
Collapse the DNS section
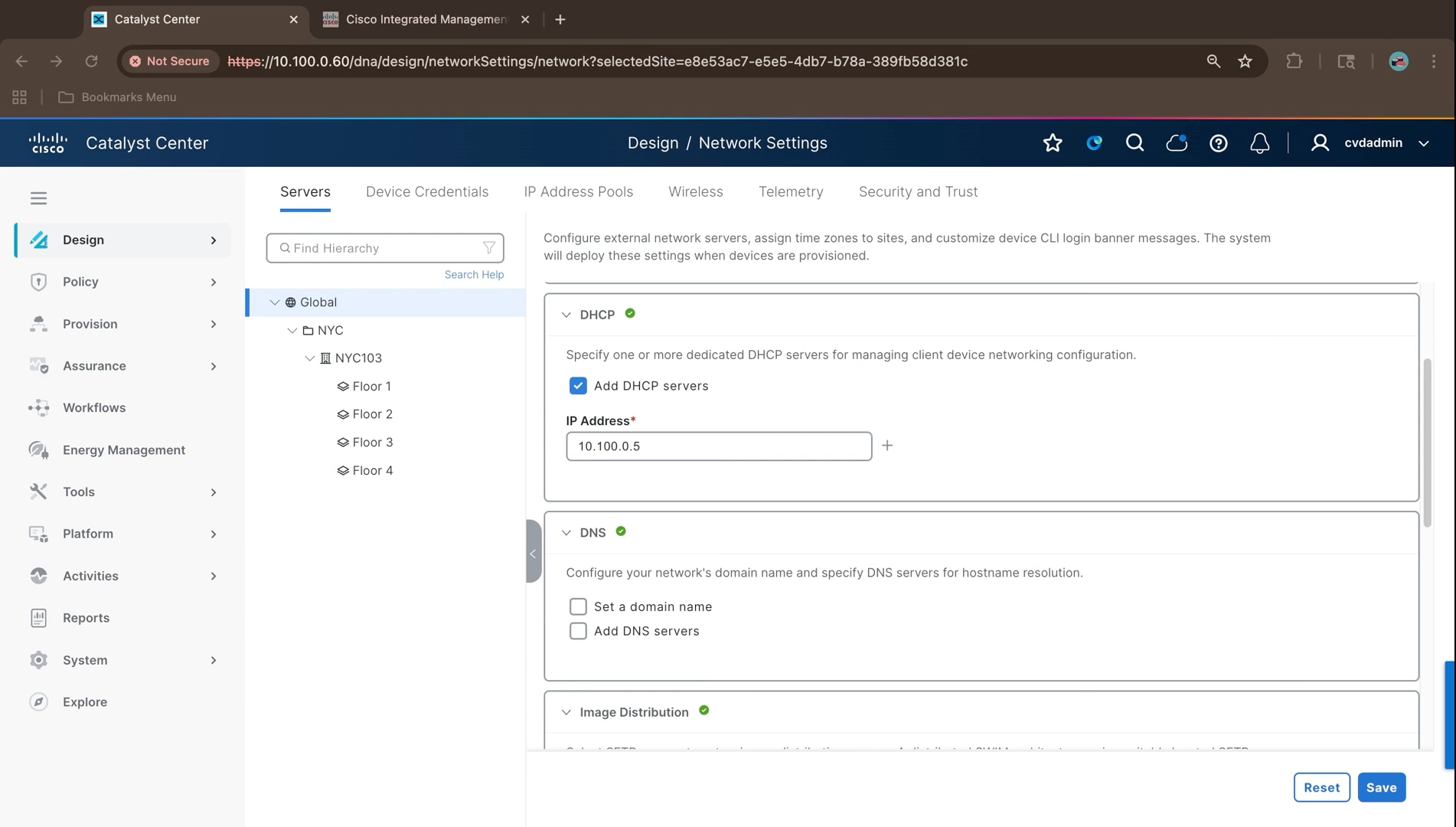tap(566, 533)
